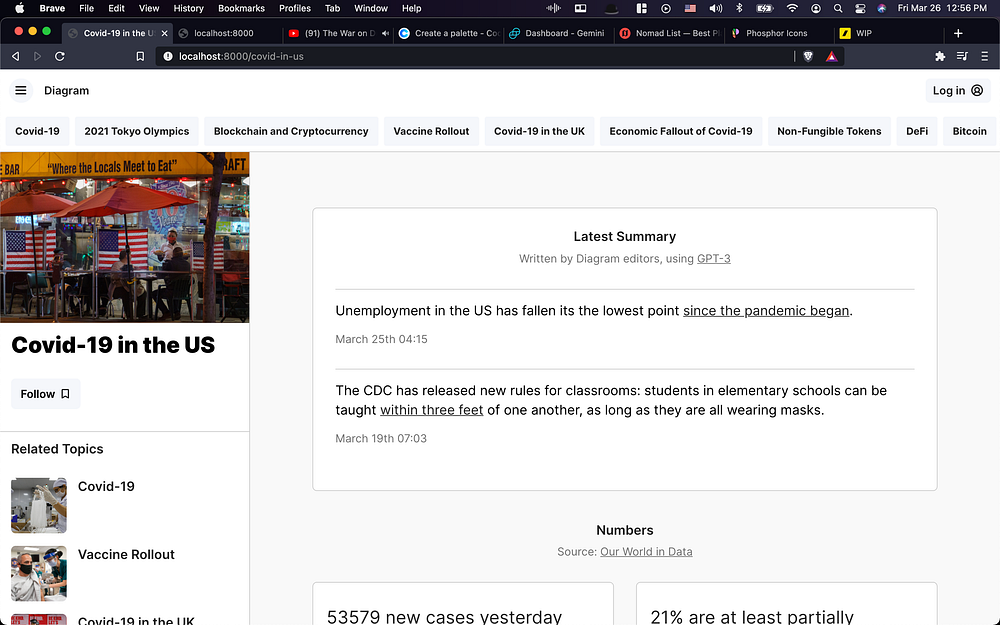Click the 'March 25th 04:15' timestamp
Screen dimensions: 1000x625
pyautogui.click(x=381, y=339)
